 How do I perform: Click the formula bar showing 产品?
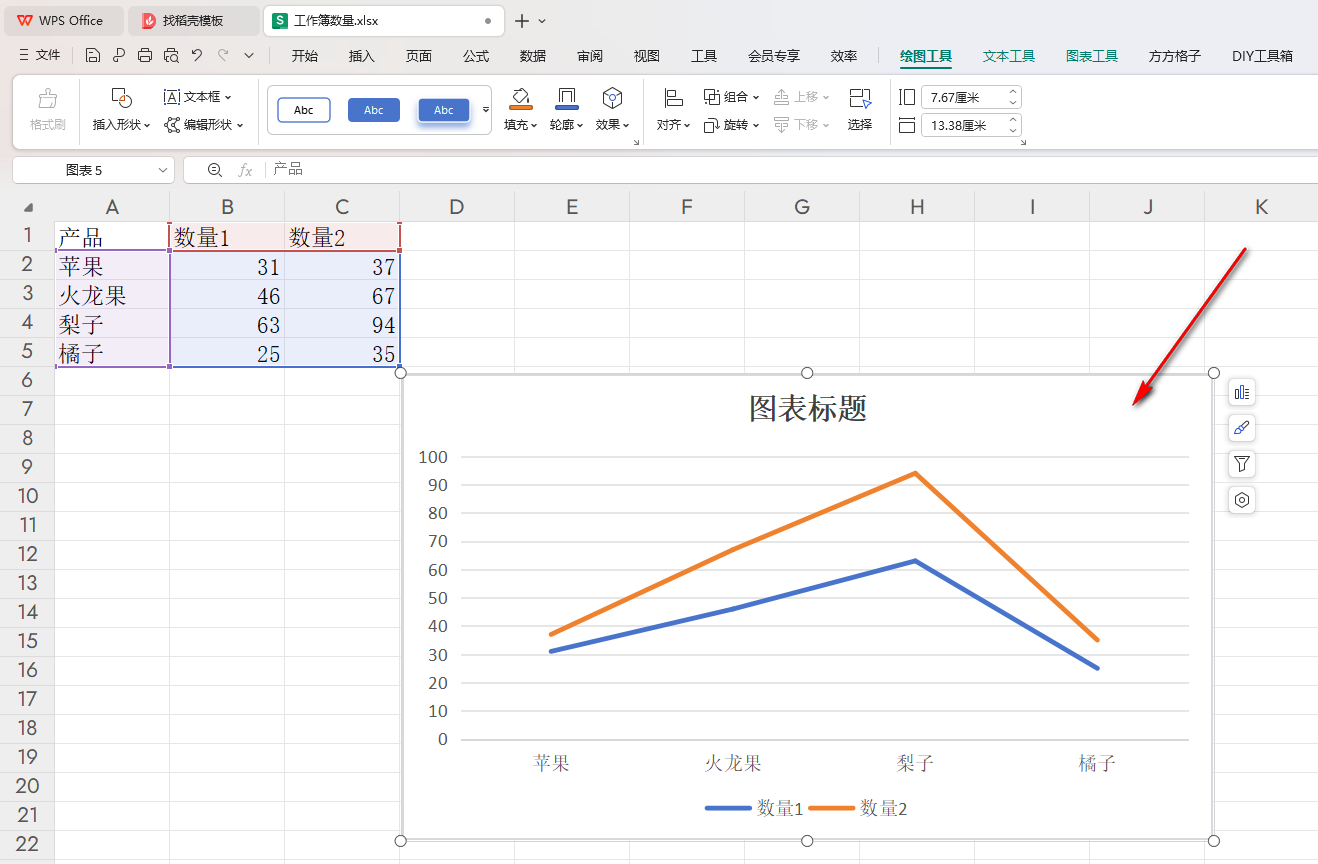coord(790,170)
